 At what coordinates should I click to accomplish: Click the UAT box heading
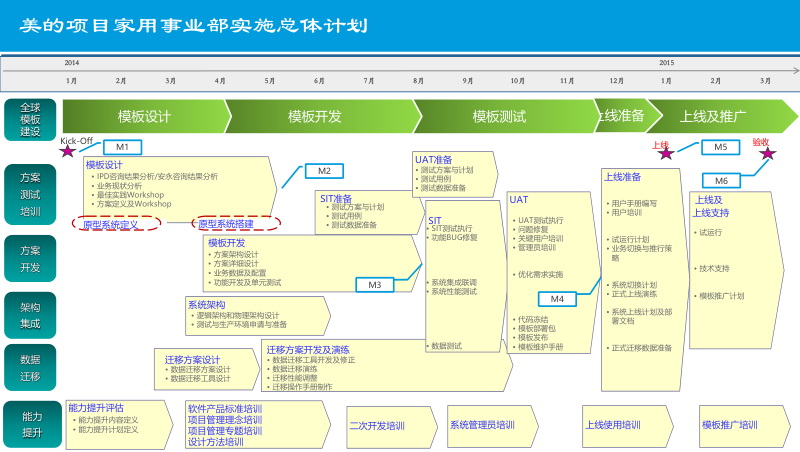point(518,199)
